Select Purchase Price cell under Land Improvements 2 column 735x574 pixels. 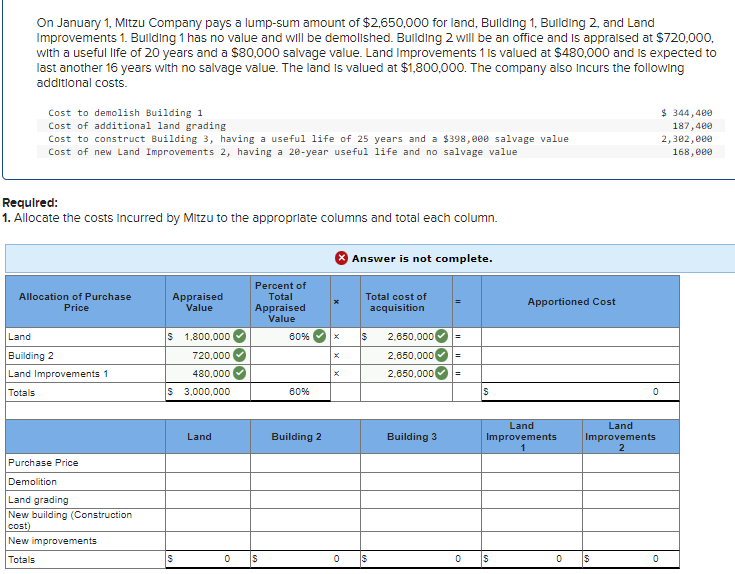click(631, 463)
